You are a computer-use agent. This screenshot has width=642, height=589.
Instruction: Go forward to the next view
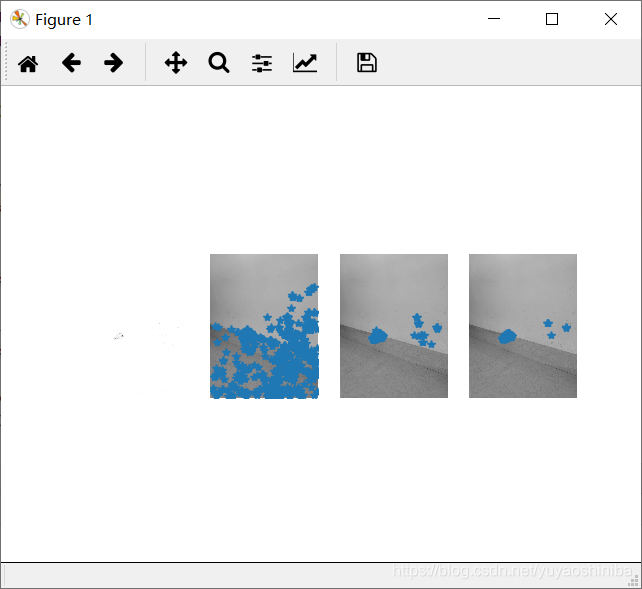(x=113, y=63)
